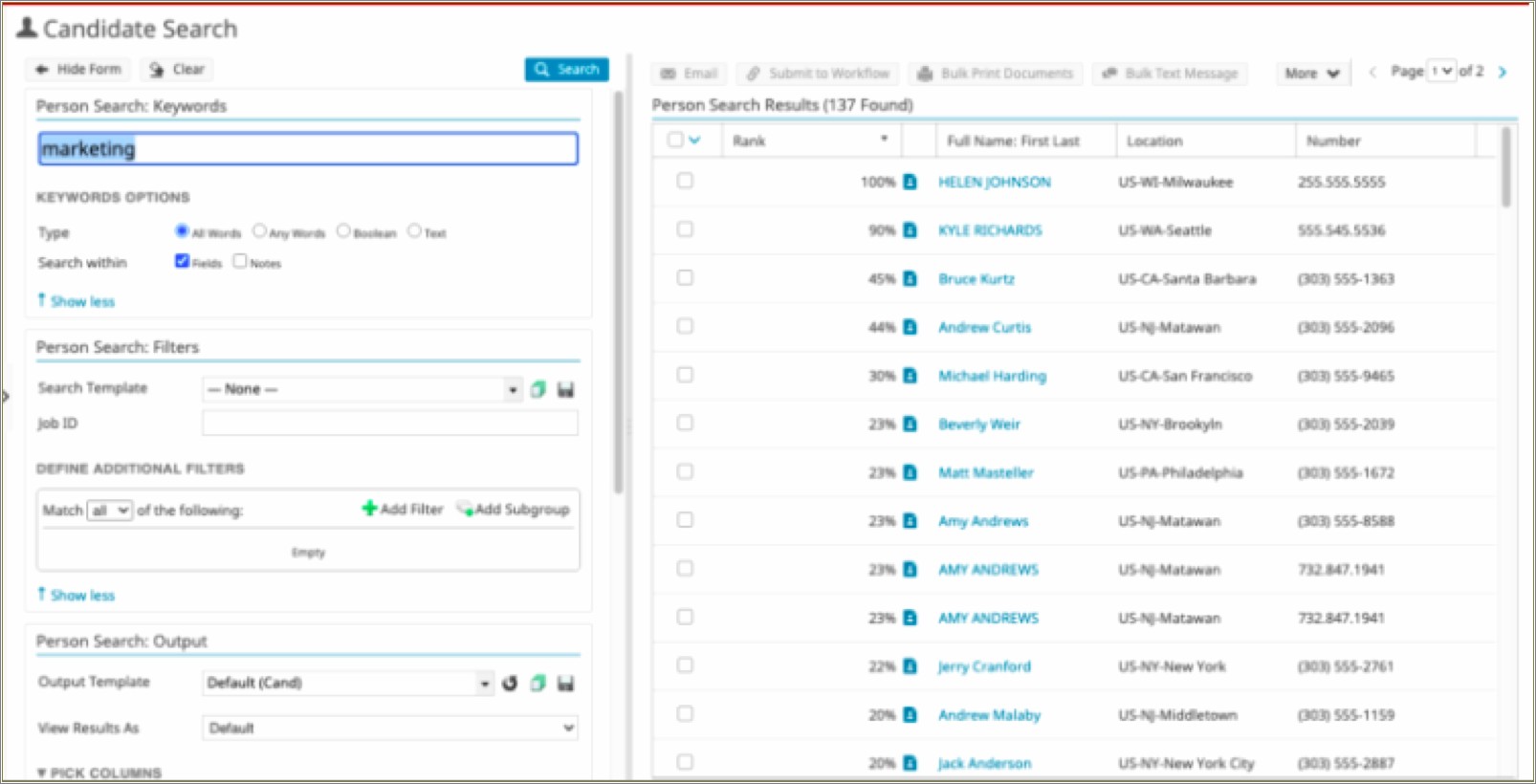
Task: Click the Rank column sort arrow
Action: [x=884, y=140]
